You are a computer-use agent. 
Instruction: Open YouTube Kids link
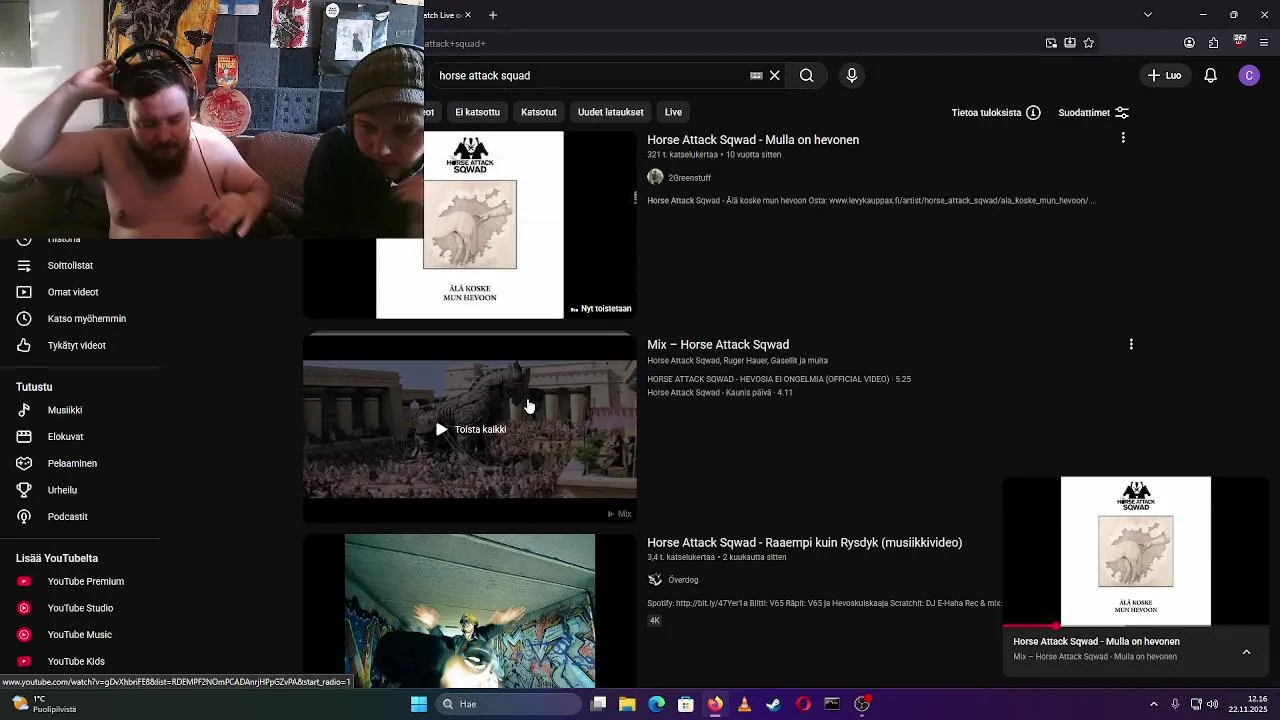(x=76, y=661)
